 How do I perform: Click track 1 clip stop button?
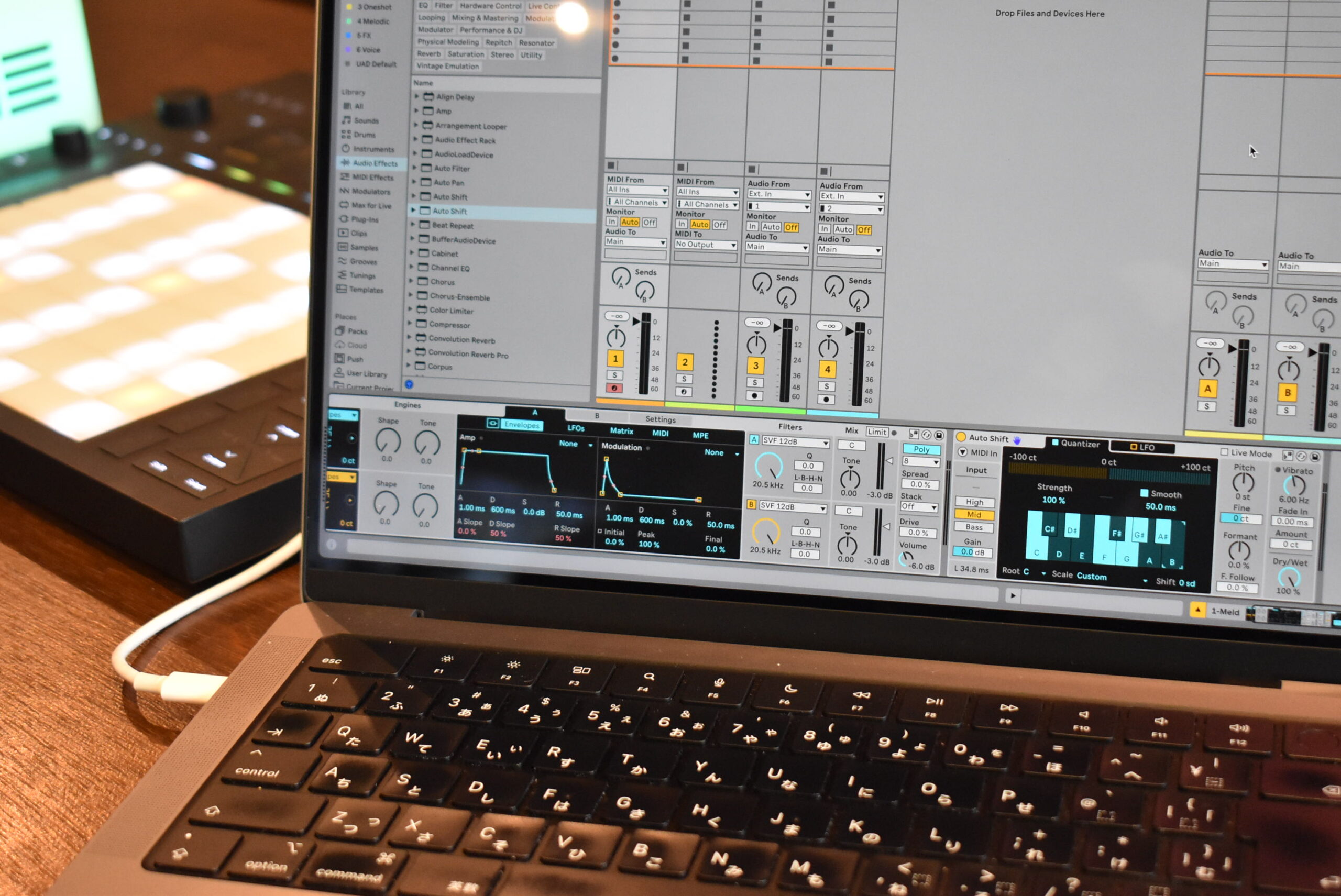(611, 165)
